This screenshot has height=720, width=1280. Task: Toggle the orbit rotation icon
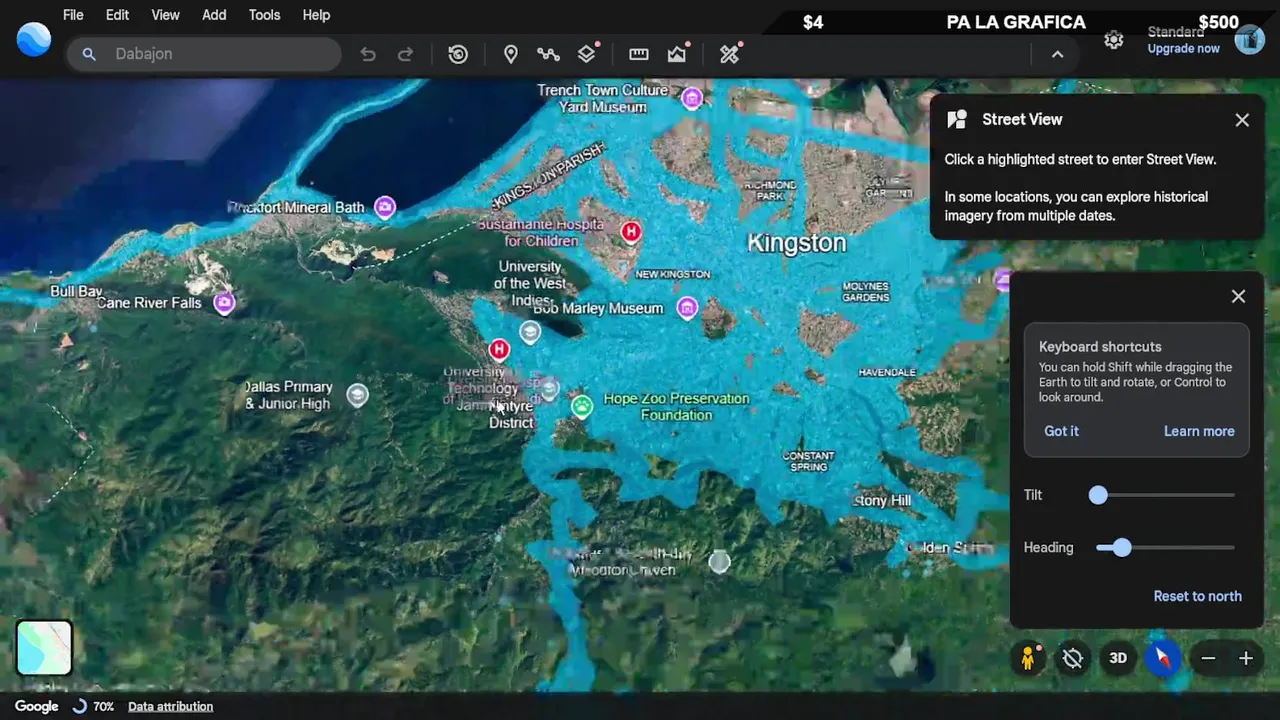click(1073, 658)
